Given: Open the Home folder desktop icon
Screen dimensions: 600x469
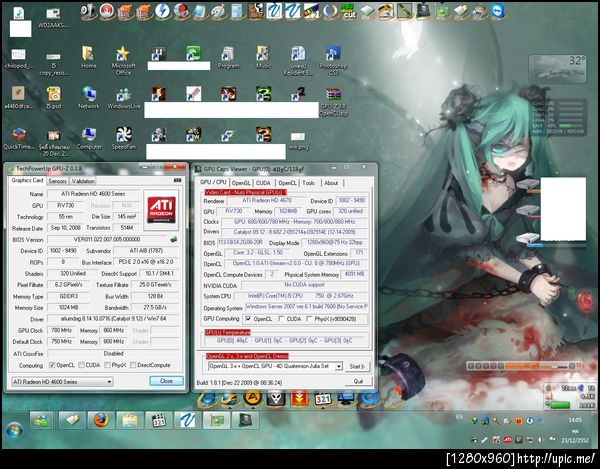Looking at the screenshot, I should [88, 58].
